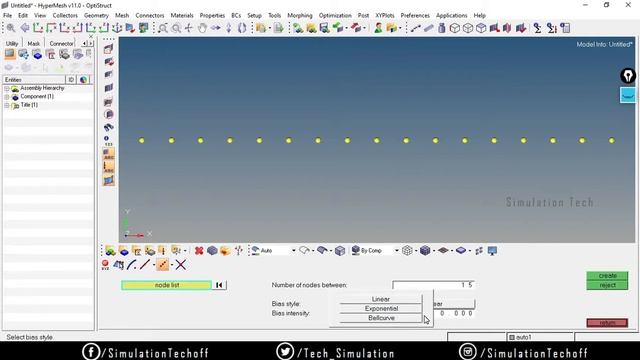Screen dimensions: 640x360
Task: Open the Morphing menu
Action: [300, 16]
